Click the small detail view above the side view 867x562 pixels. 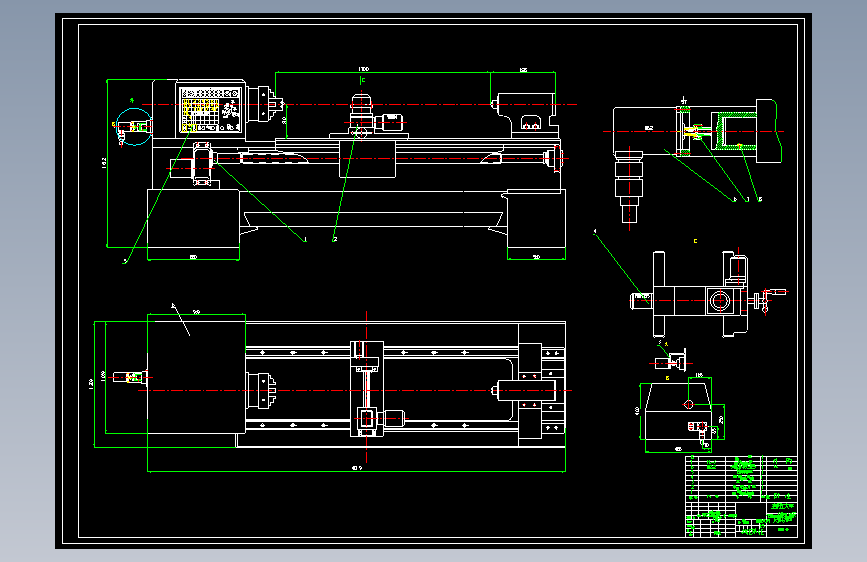tap(671, 361)
